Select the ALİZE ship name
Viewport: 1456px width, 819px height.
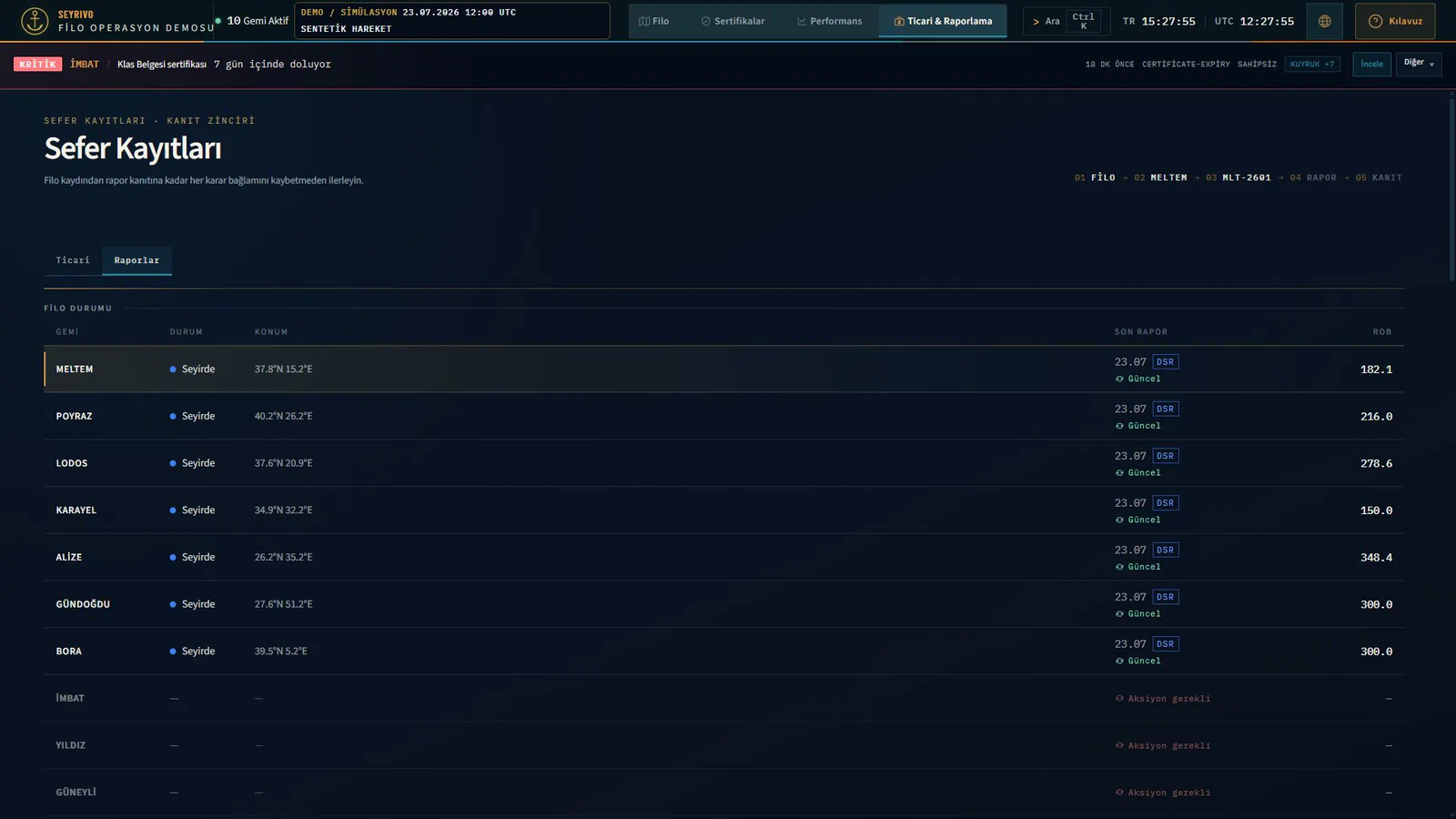(68, 557)
